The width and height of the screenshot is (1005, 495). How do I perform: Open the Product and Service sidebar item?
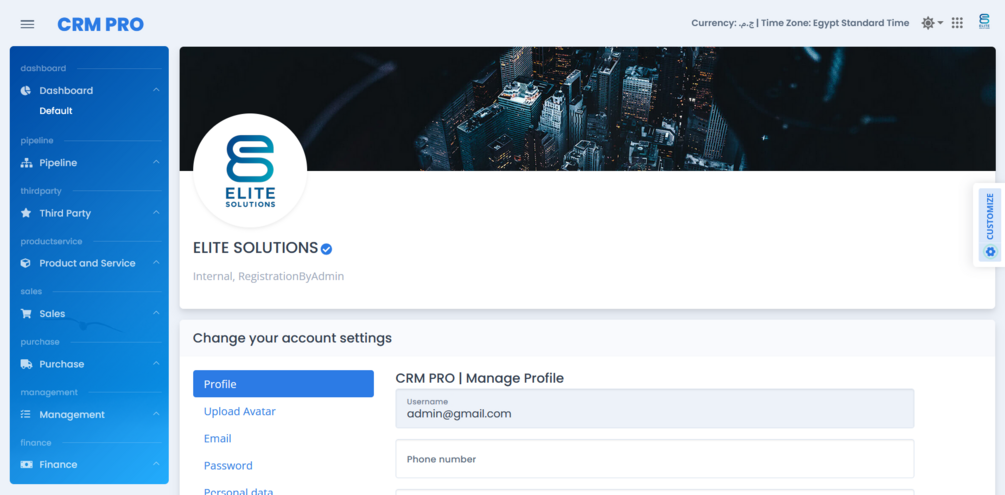point(90,263)
